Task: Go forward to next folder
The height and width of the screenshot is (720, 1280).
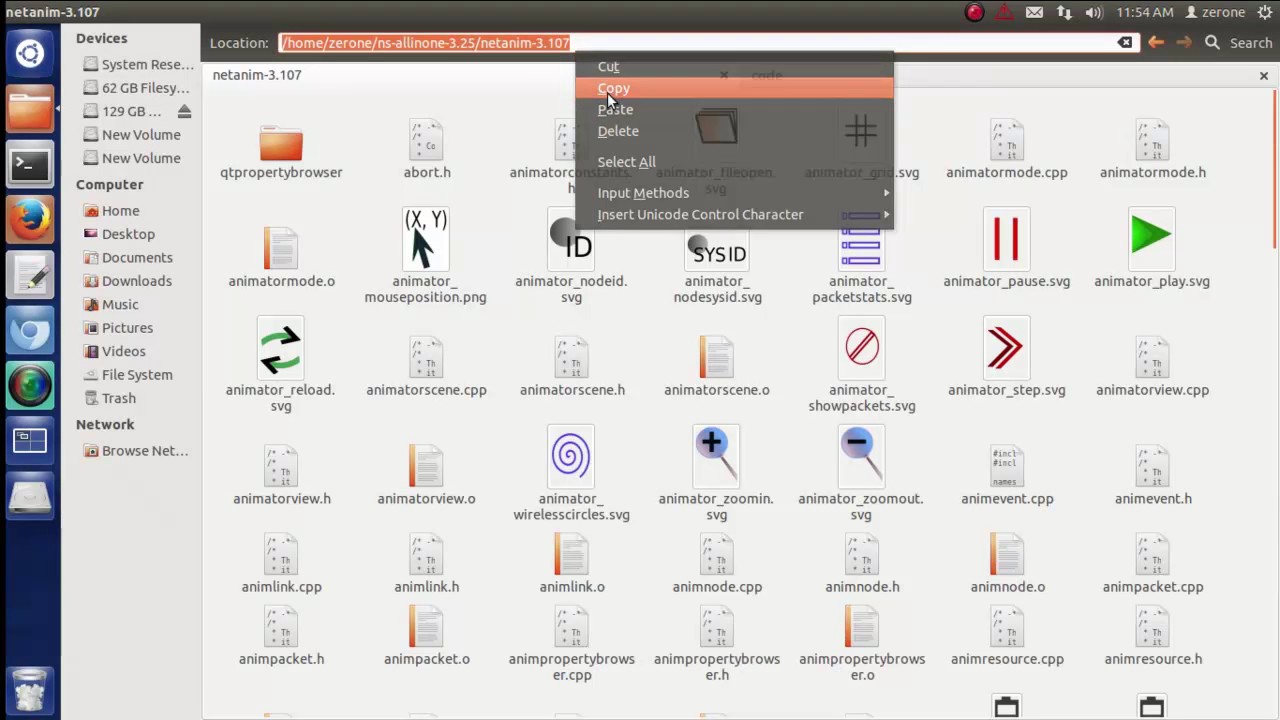Action: pos(1184,43)
